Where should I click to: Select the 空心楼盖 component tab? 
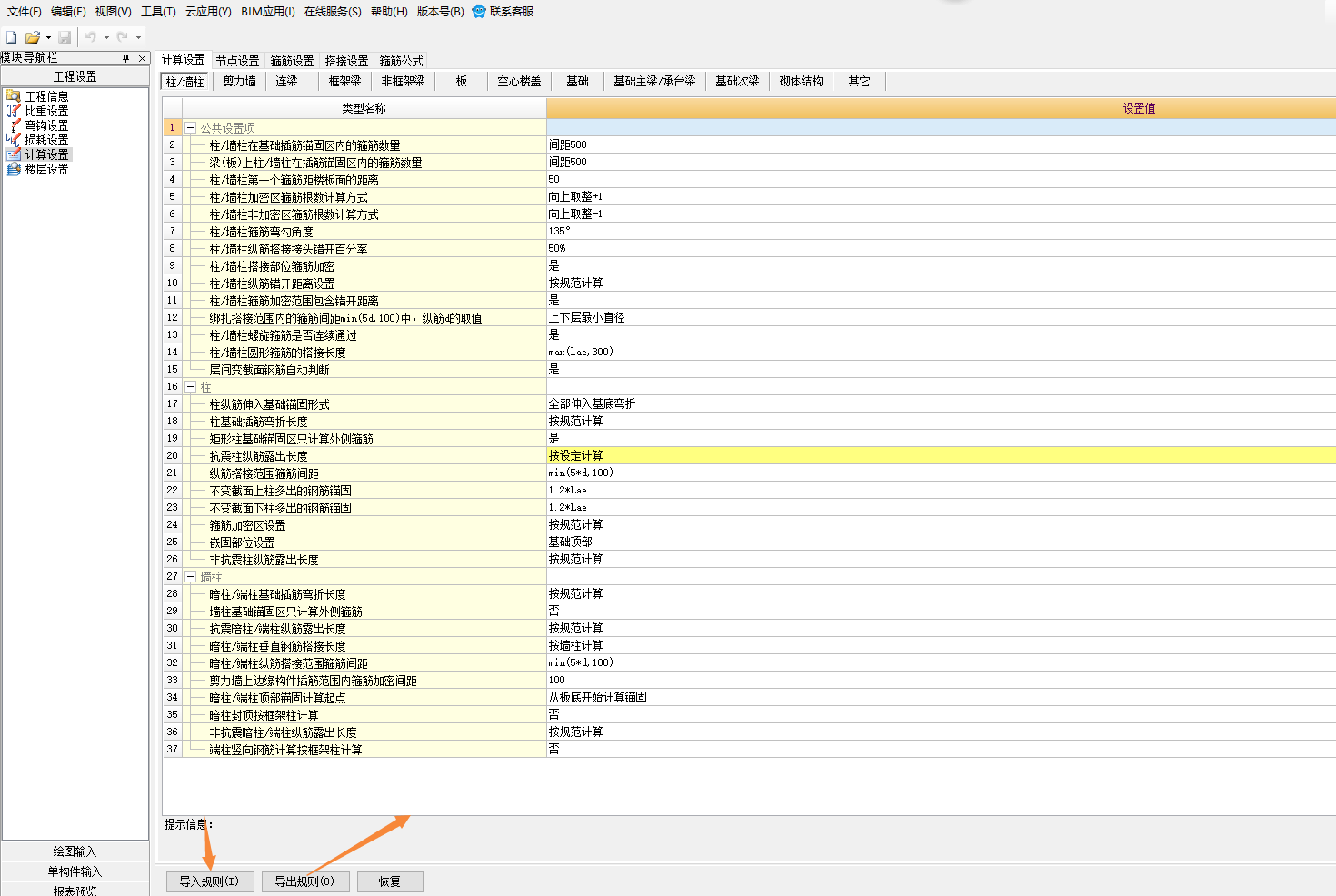pos(519,81)
